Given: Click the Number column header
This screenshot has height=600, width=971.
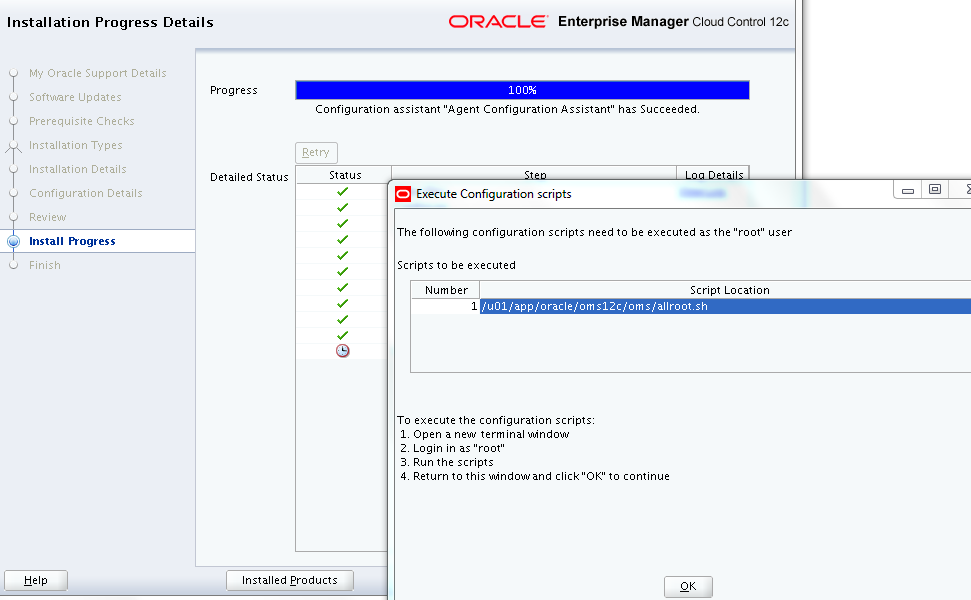Looking at the screenshot, I should tap(446, 290).
